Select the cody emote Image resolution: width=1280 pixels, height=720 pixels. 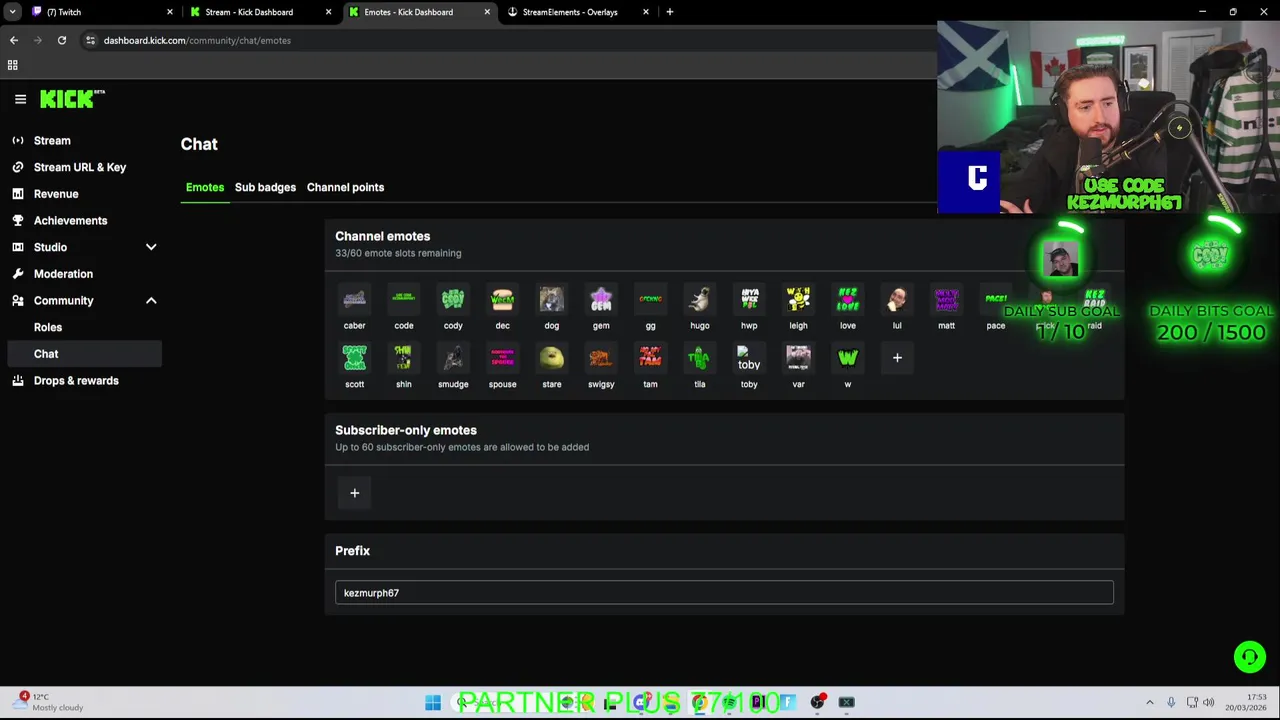[453, 299]
